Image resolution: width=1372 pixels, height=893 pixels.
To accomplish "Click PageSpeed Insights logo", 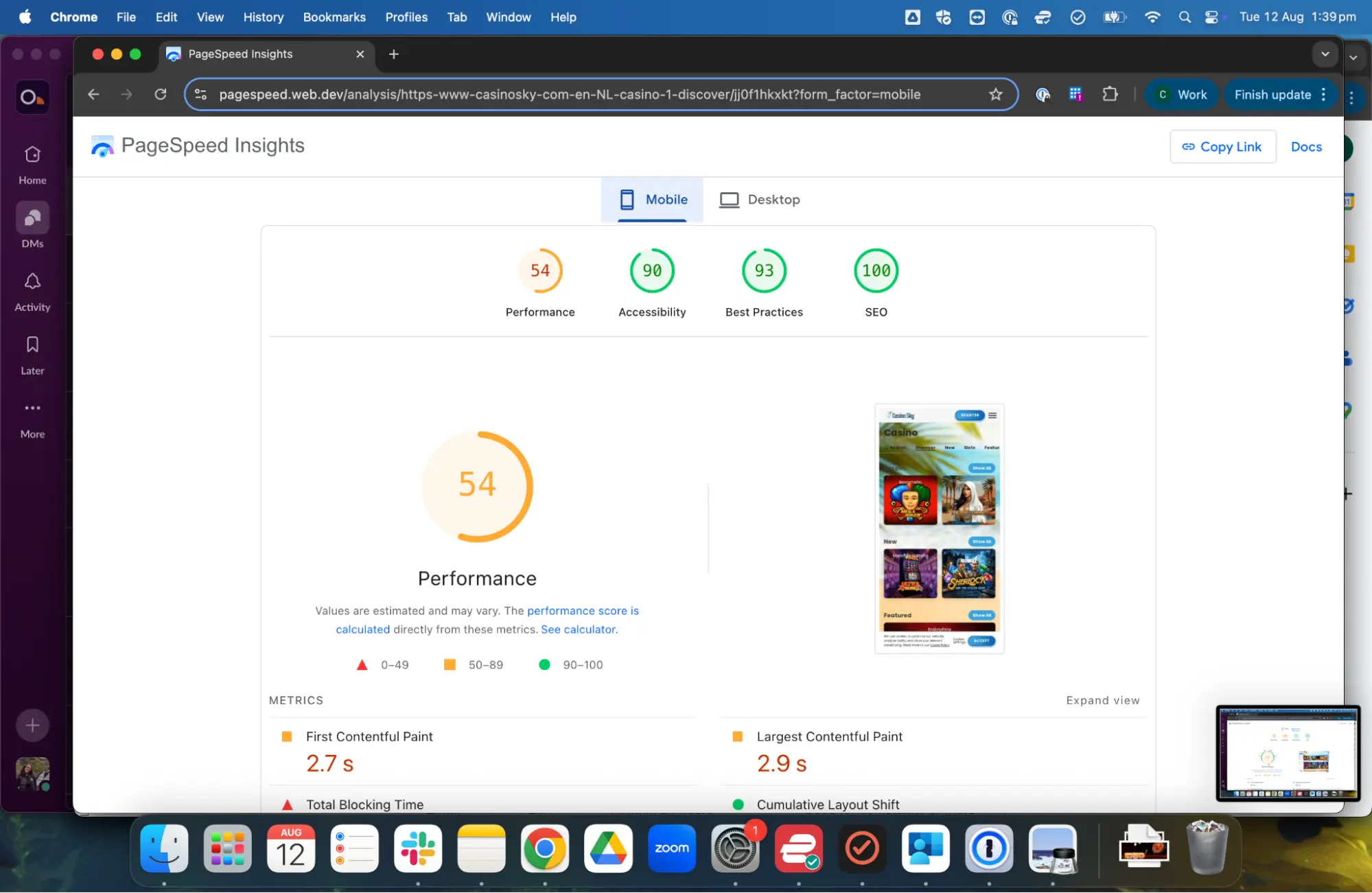I will pyautogui.click(x=198, y=146).
